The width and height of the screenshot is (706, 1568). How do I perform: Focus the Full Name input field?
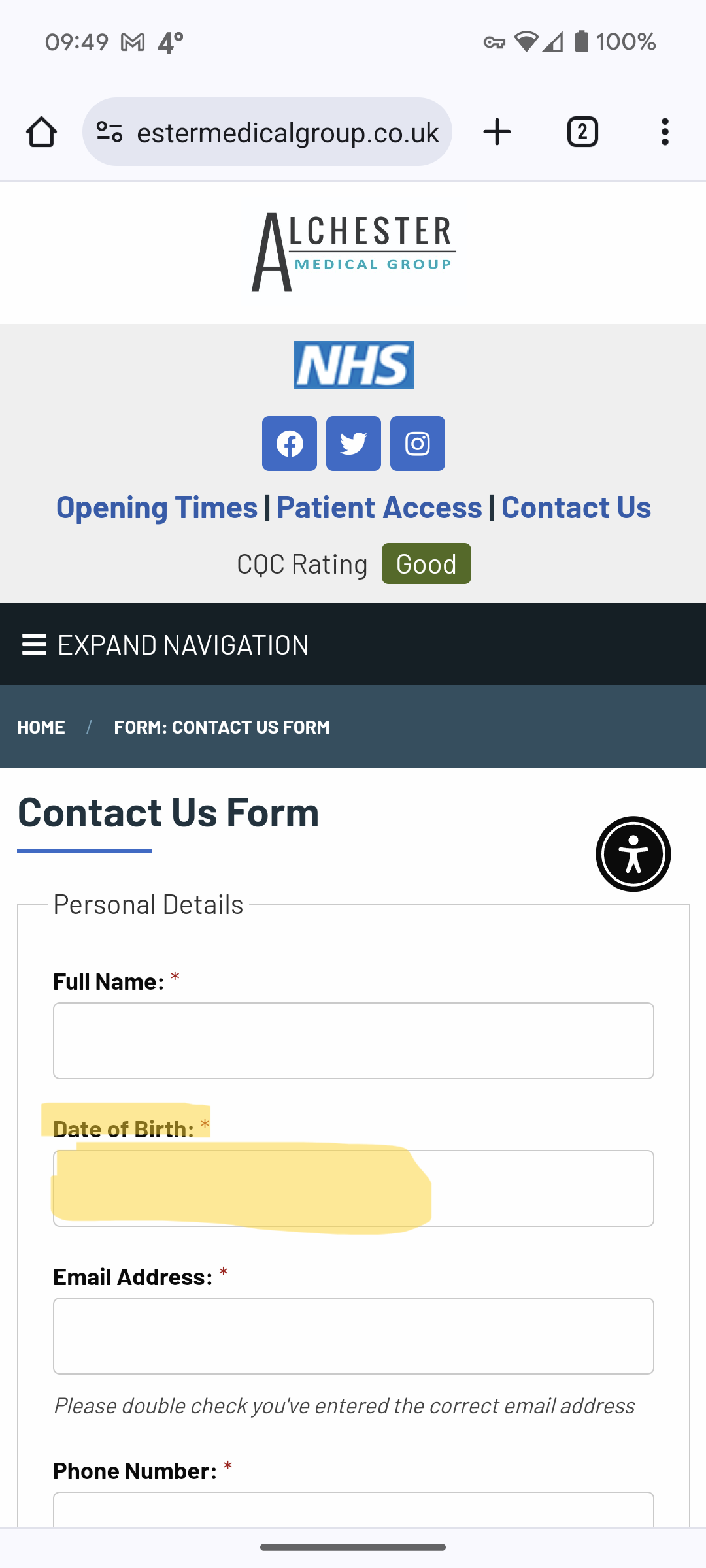[x=354, y=1041]
